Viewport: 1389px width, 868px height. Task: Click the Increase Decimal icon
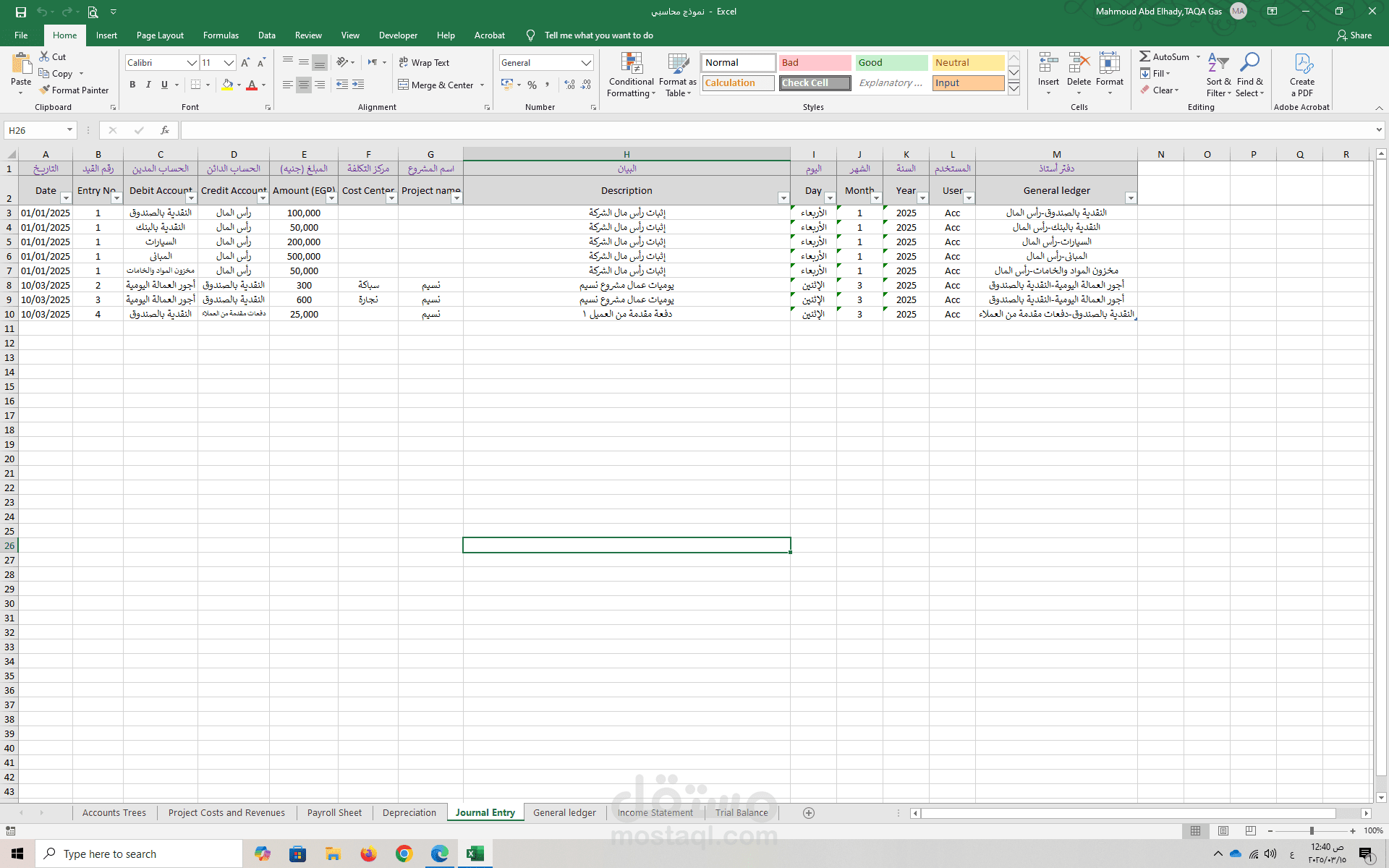569,85
